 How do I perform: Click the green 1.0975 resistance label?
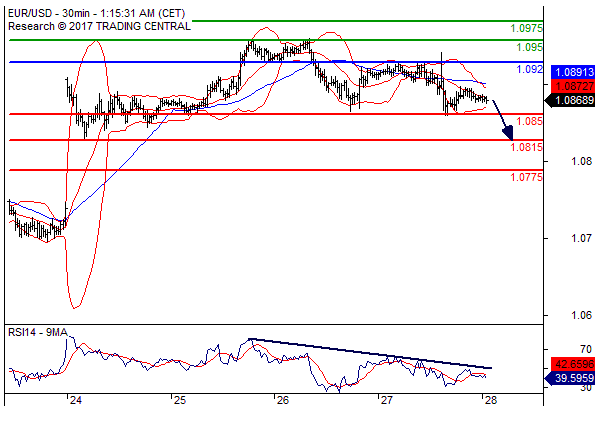click(x=527, y=28)
